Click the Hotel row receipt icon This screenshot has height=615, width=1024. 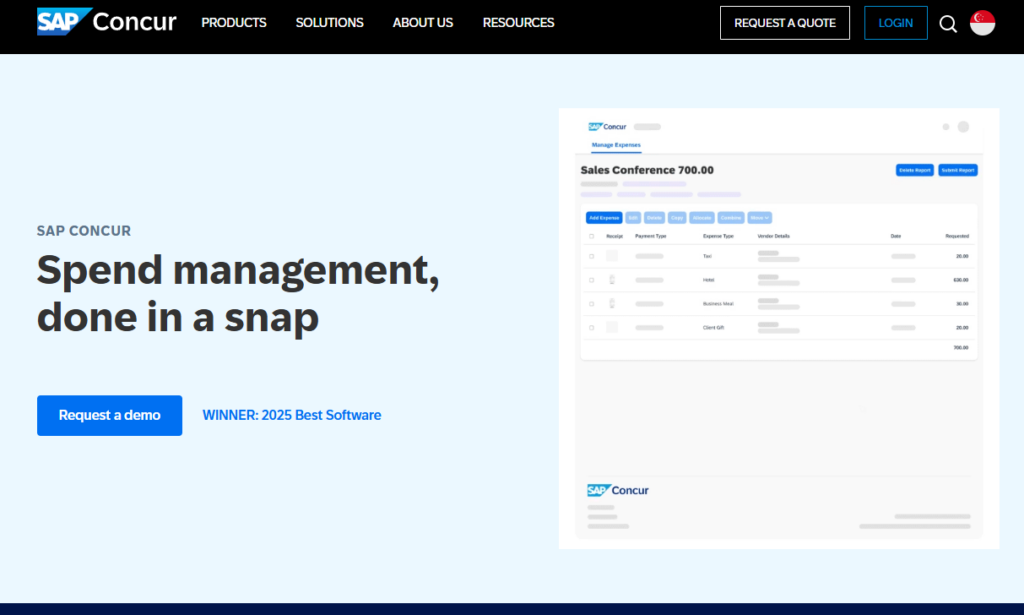[612, 280]
